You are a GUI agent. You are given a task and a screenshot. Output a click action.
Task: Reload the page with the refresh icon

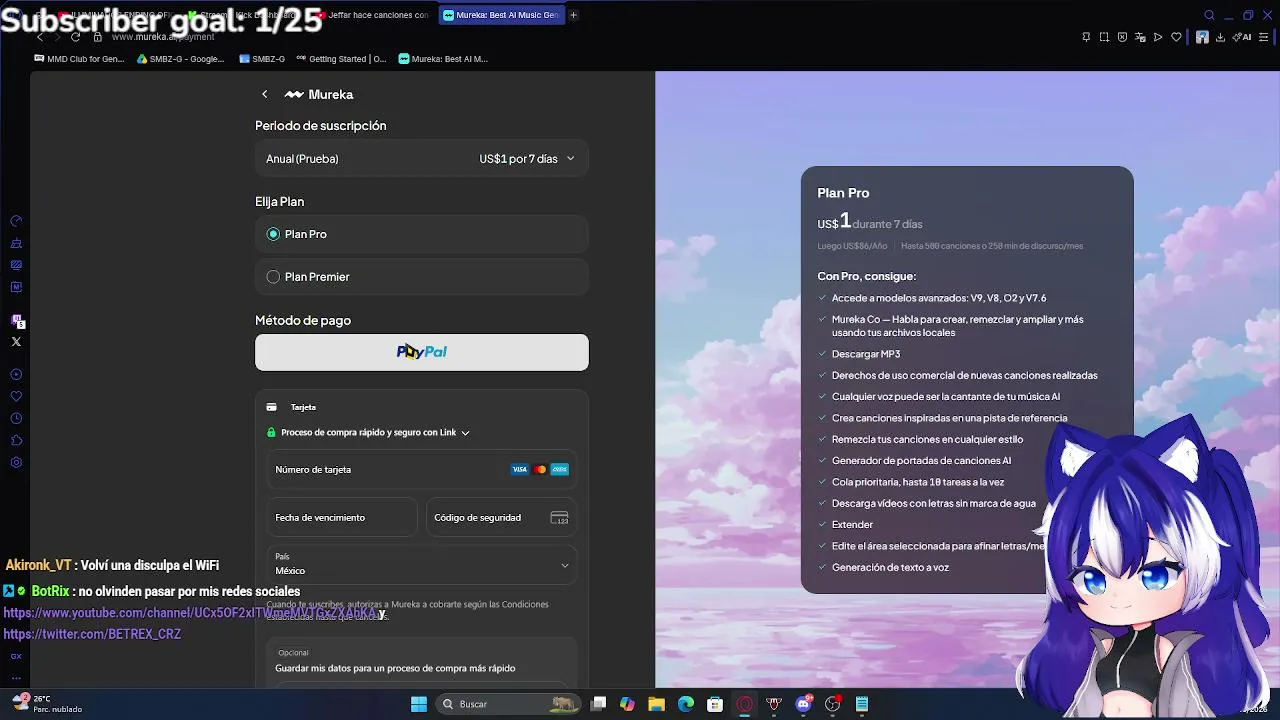[75, 37]
